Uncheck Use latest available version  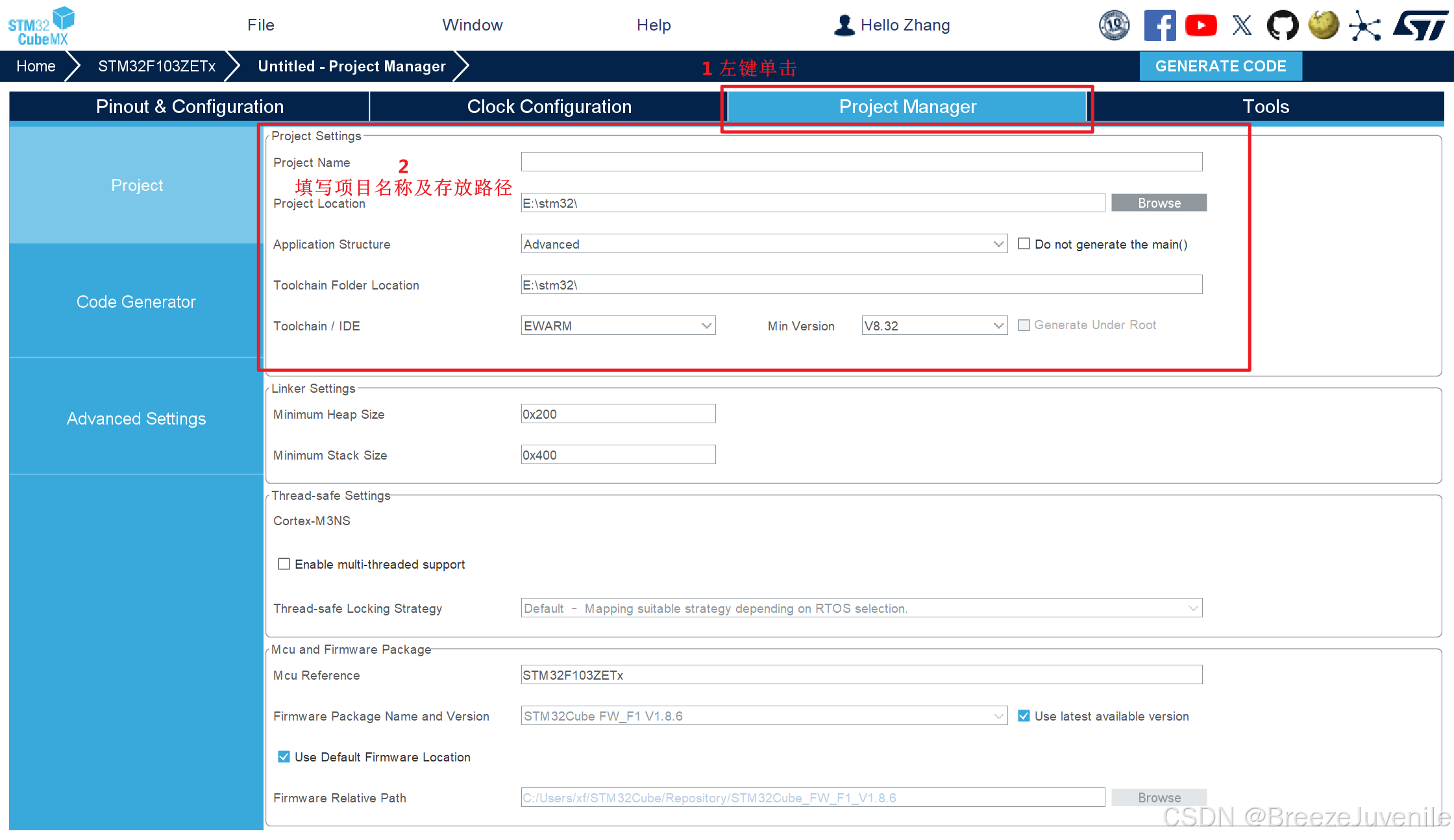tap(1024, 716)
